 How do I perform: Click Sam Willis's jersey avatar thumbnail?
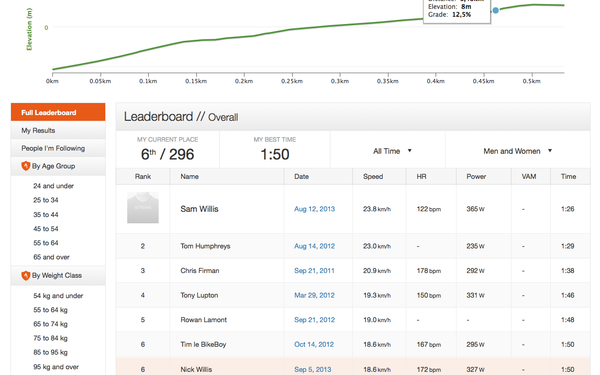pyautogui.click(x=143, y=208)
